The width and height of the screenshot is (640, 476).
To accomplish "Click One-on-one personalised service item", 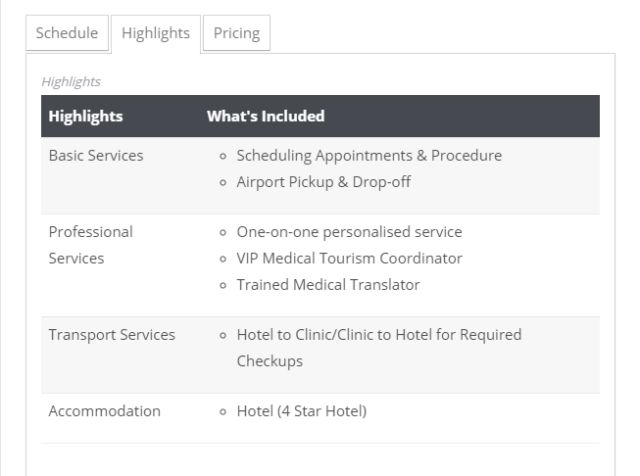I will pos(349,232).
